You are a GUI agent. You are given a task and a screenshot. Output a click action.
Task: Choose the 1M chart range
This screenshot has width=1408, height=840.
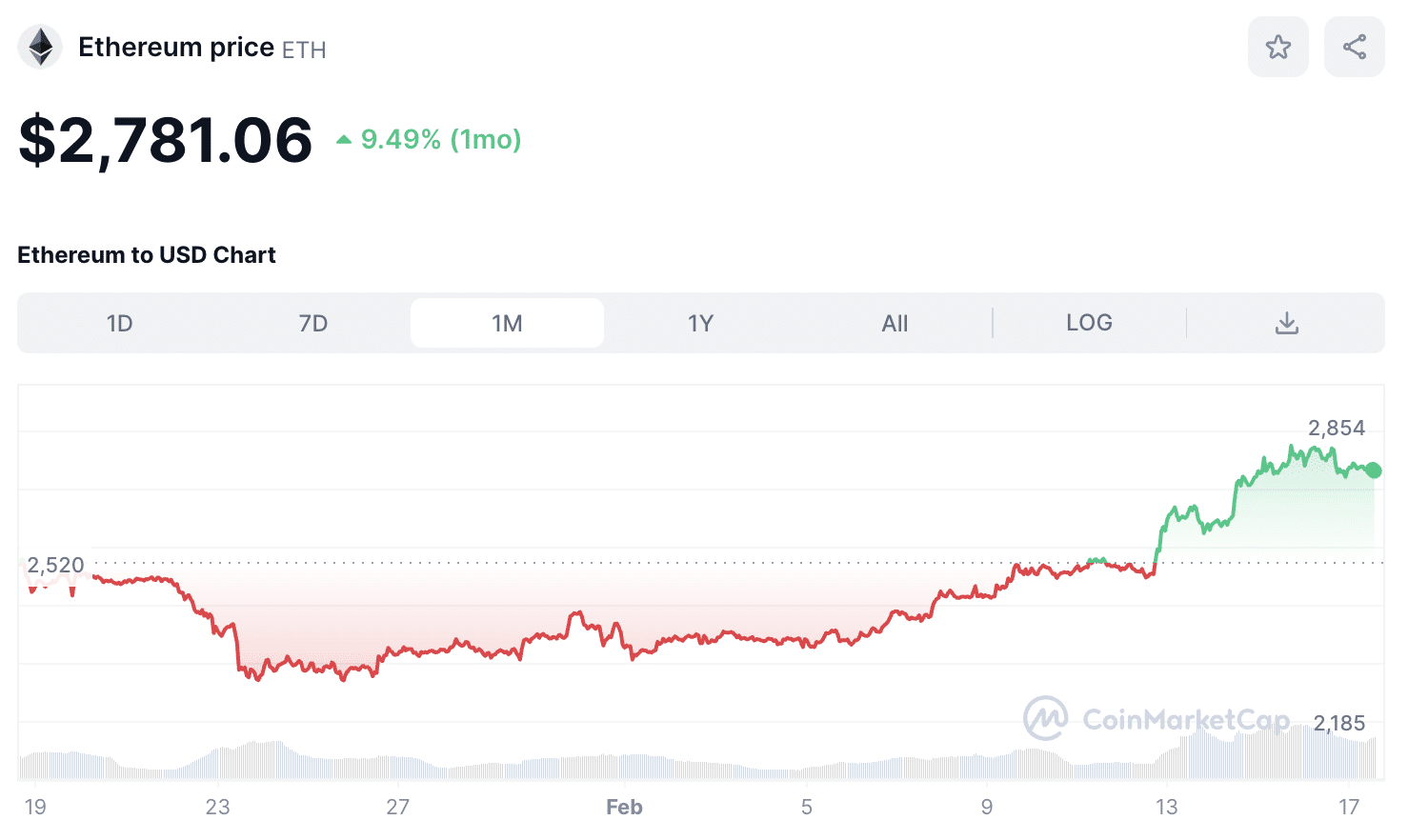point(507,324)
